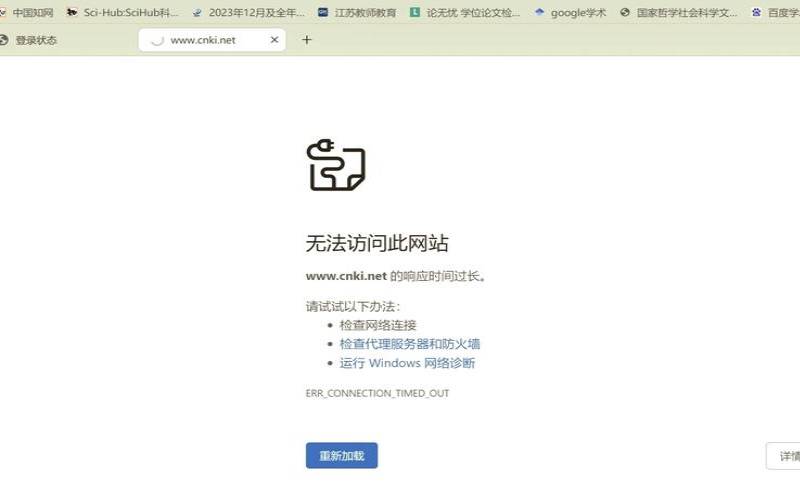800x500 pixels.
Task: Click the 国家哲学社会科学 globe favicon
Action: [625, 12]
